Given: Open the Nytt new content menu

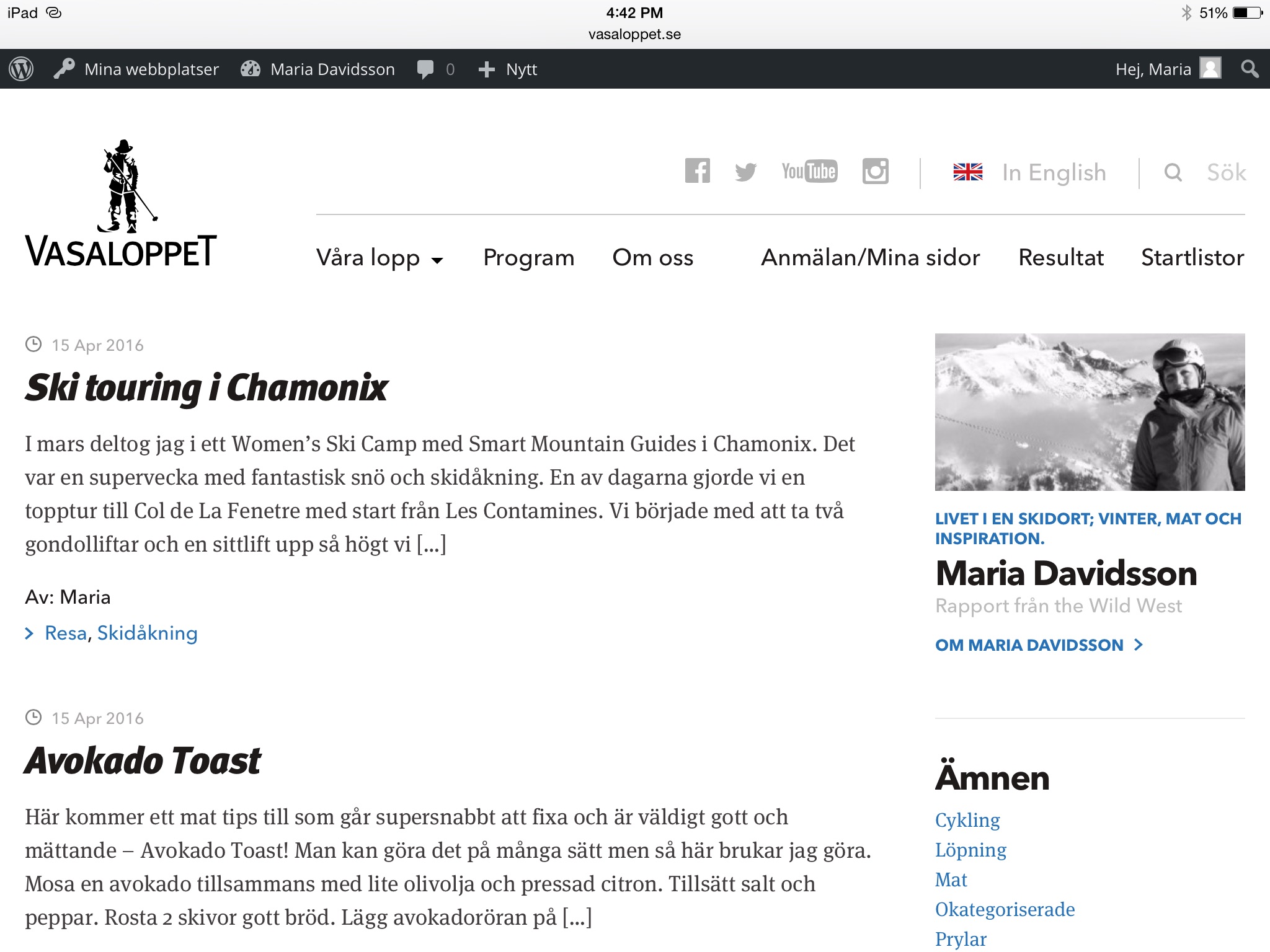Looking at the screenshot, I should click(x=522, y=69).
